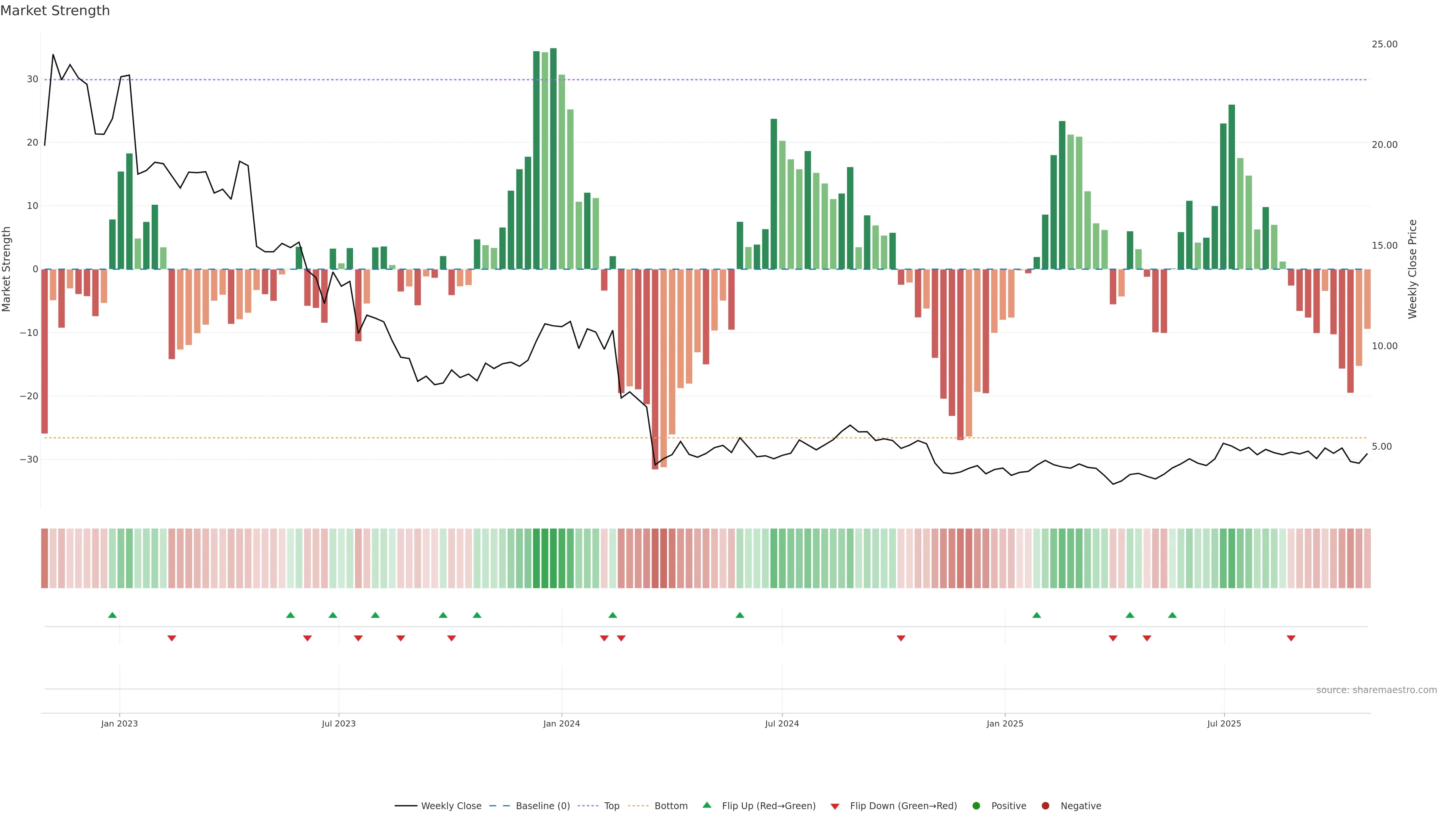
Task: Click the Weekly Close Price axis title
Action: tap(1412, 269)
